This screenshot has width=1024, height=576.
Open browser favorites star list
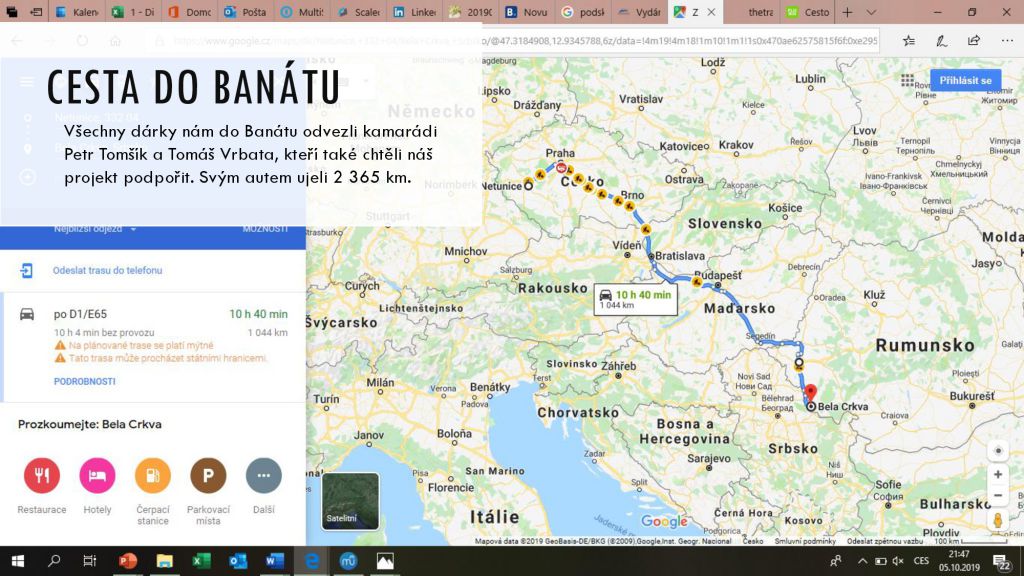tap(908, 40)
